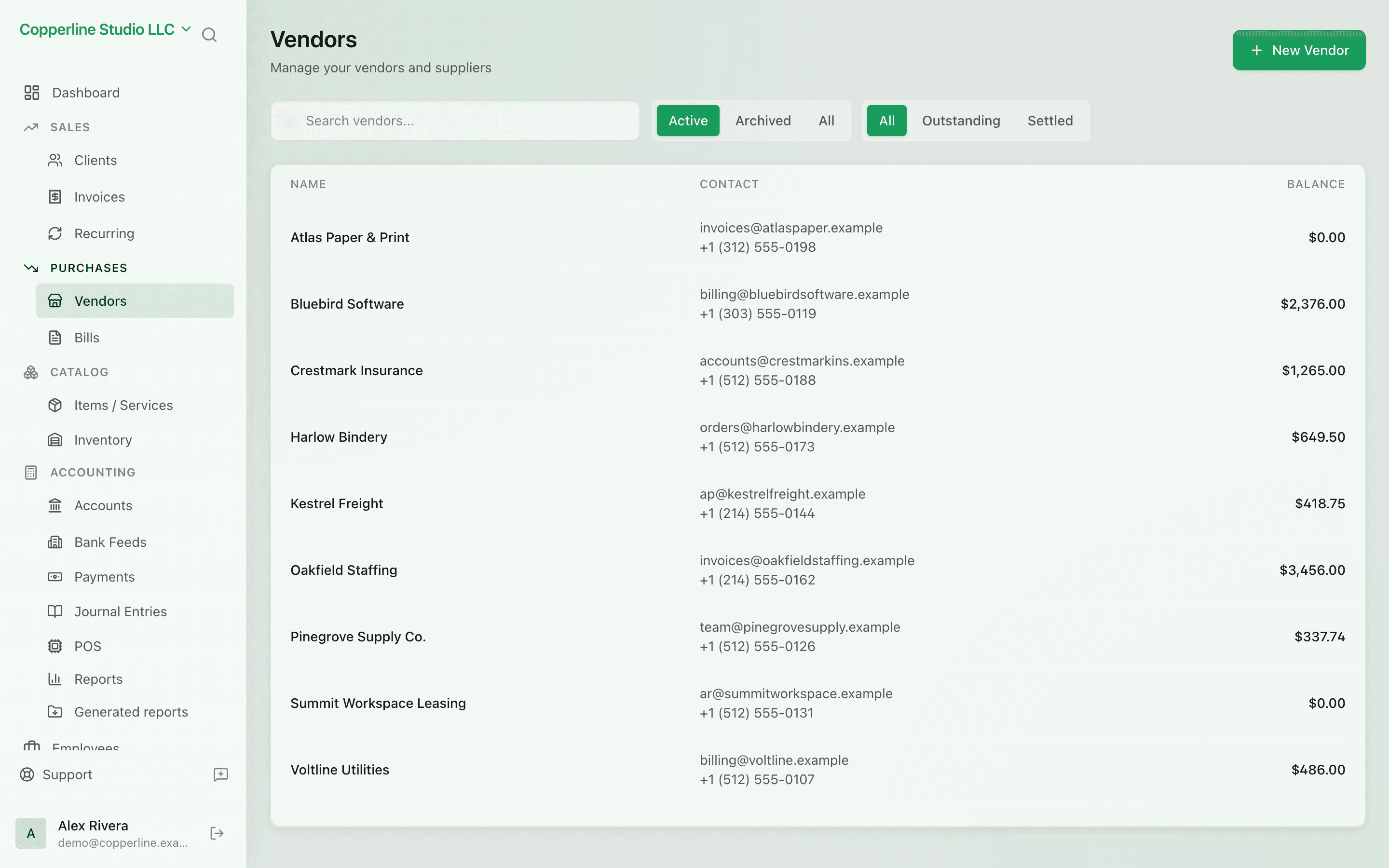This screenshot has width=1389, height=868.
Task: Click the Journal Entries book icon
Action: (55, 611)
